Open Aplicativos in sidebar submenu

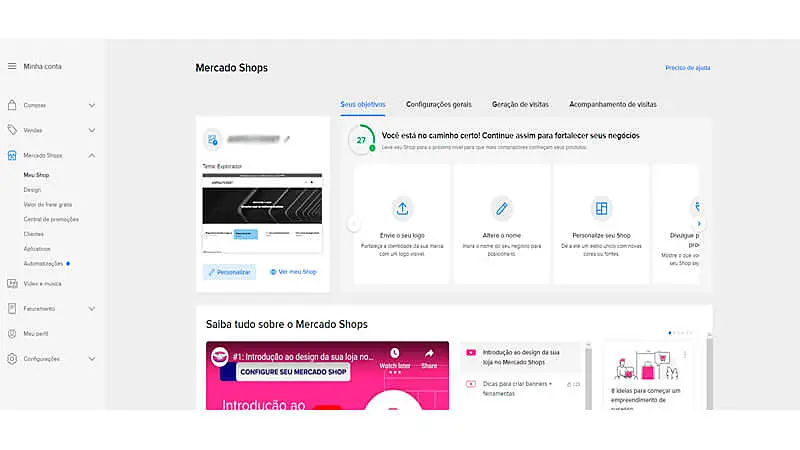click(x=37, y=249)
